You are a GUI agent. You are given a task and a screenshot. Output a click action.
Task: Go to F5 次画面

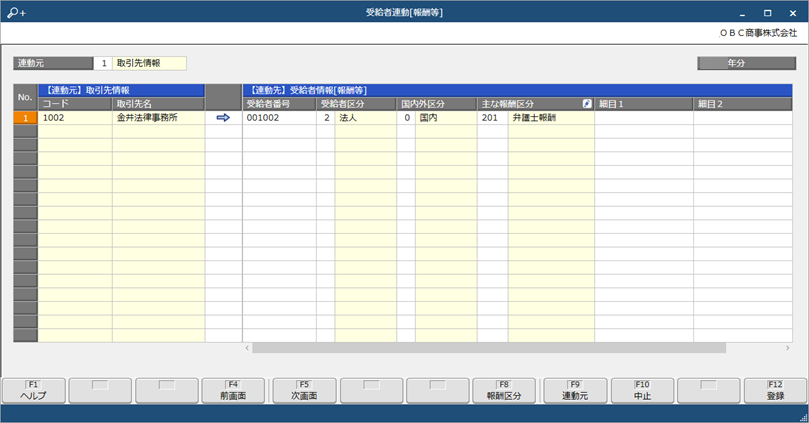304,391
